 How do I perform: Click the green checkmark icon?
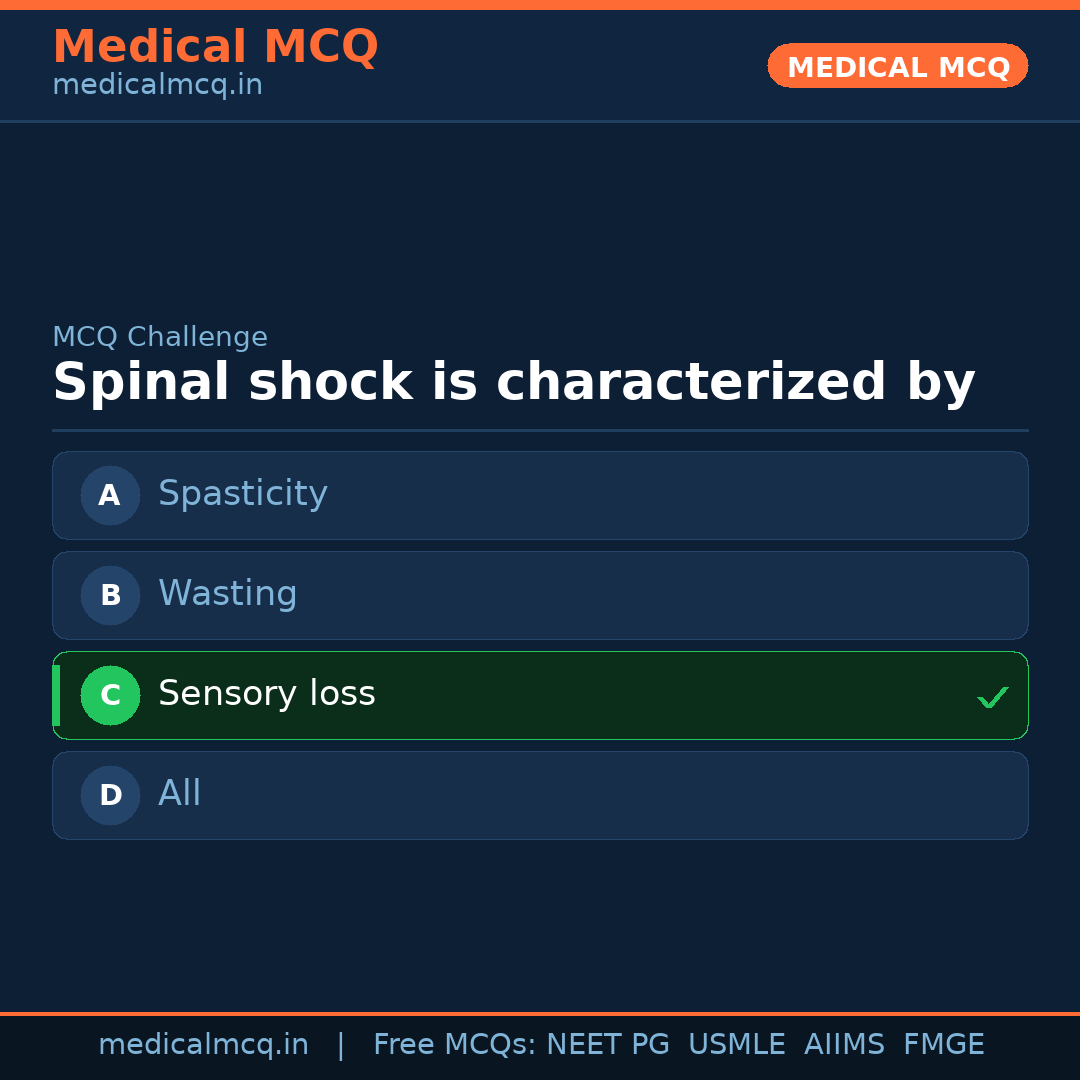(992, 697)
